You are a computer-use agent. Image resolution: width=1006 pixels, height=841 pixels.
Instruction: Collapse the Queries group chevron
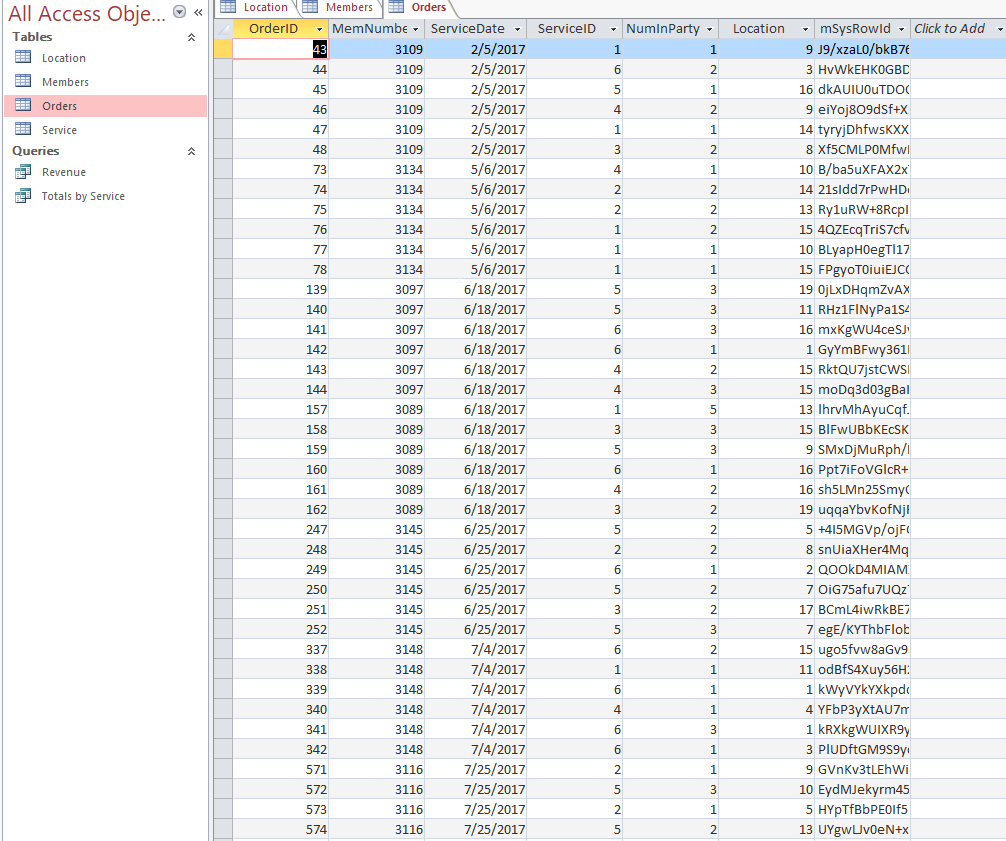[189, 151]
